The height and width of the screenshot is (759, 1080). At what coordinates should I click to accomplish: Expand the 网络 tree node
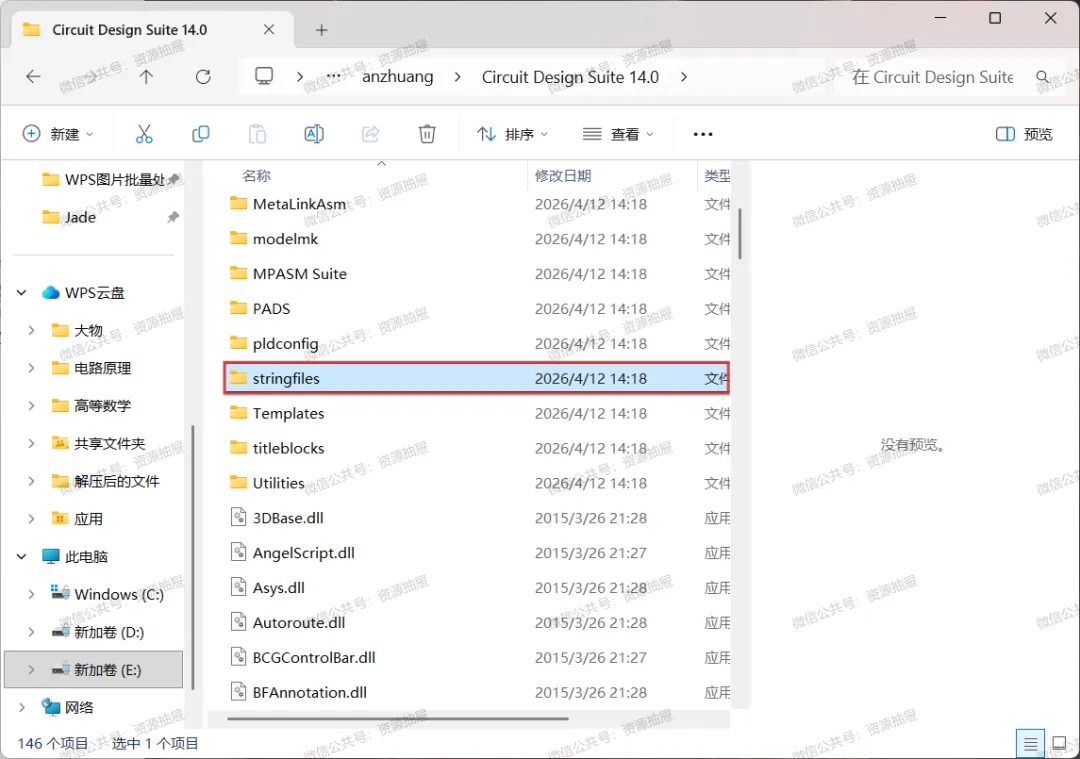point(21,707)
